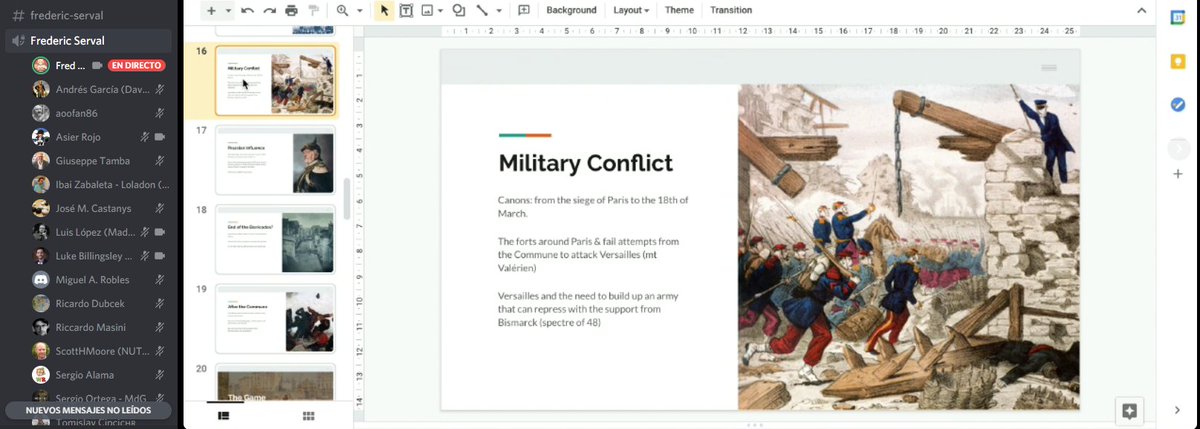Open the new slide layout dropdown arrow
The width and height of the screenshot is (1200, 429).
pos(228,10)
